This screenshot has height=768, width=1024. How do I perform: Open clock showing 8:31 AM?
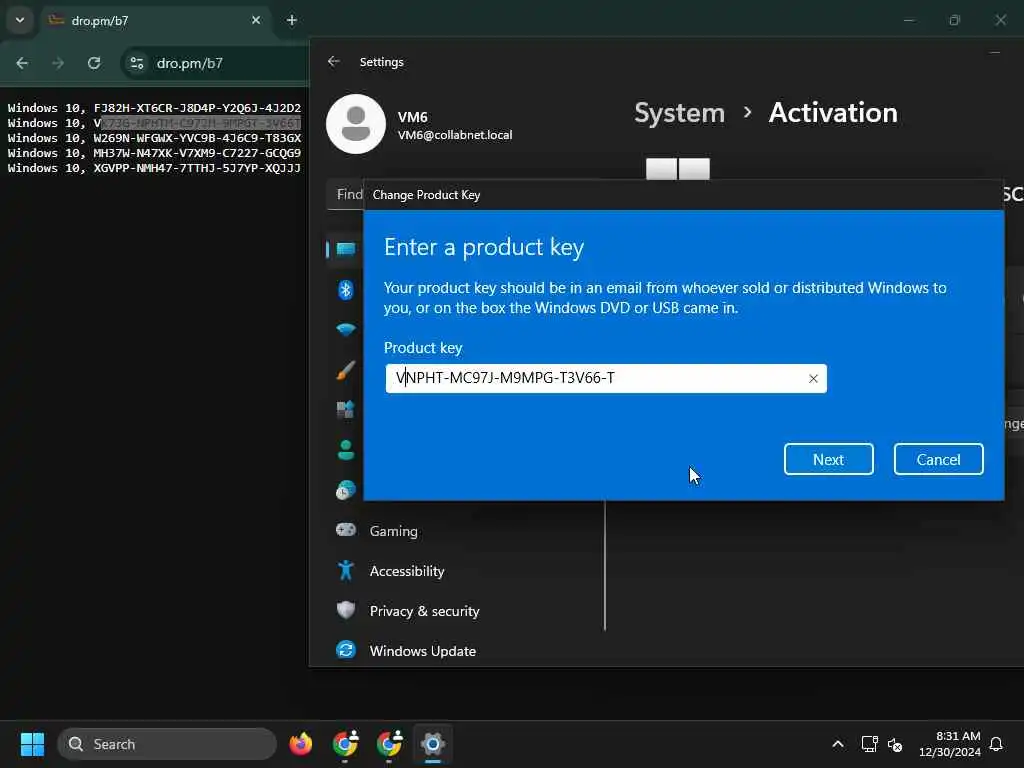pyautogui.click(x=950, y=744)
